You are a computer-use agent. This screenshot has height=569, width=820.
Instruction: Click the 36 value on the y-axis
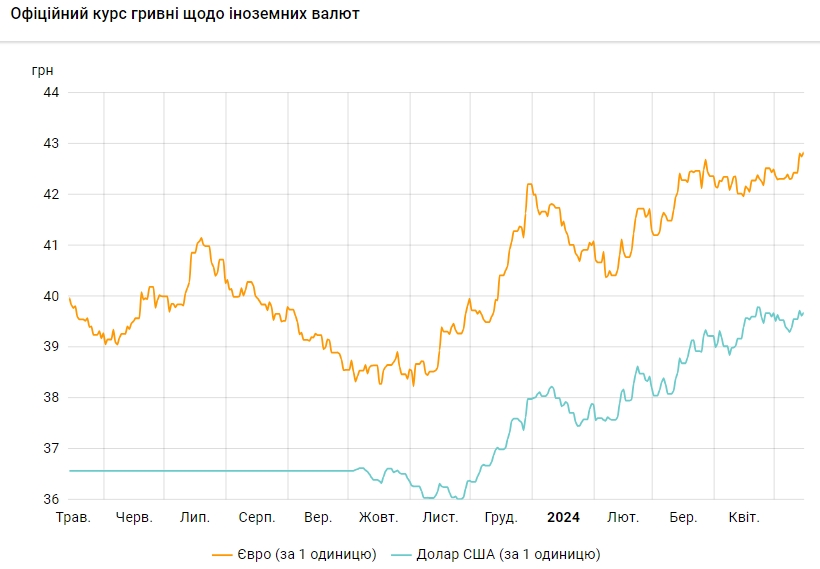pyautogui.click(x=50, y=499)
